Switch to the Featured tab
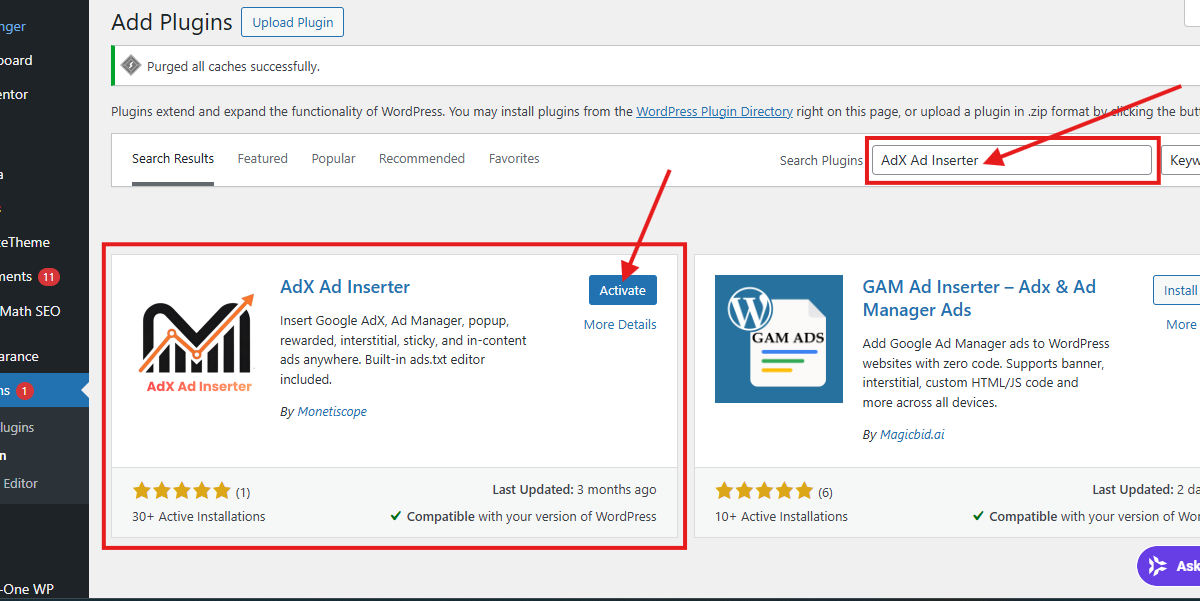 click(262, 159)
